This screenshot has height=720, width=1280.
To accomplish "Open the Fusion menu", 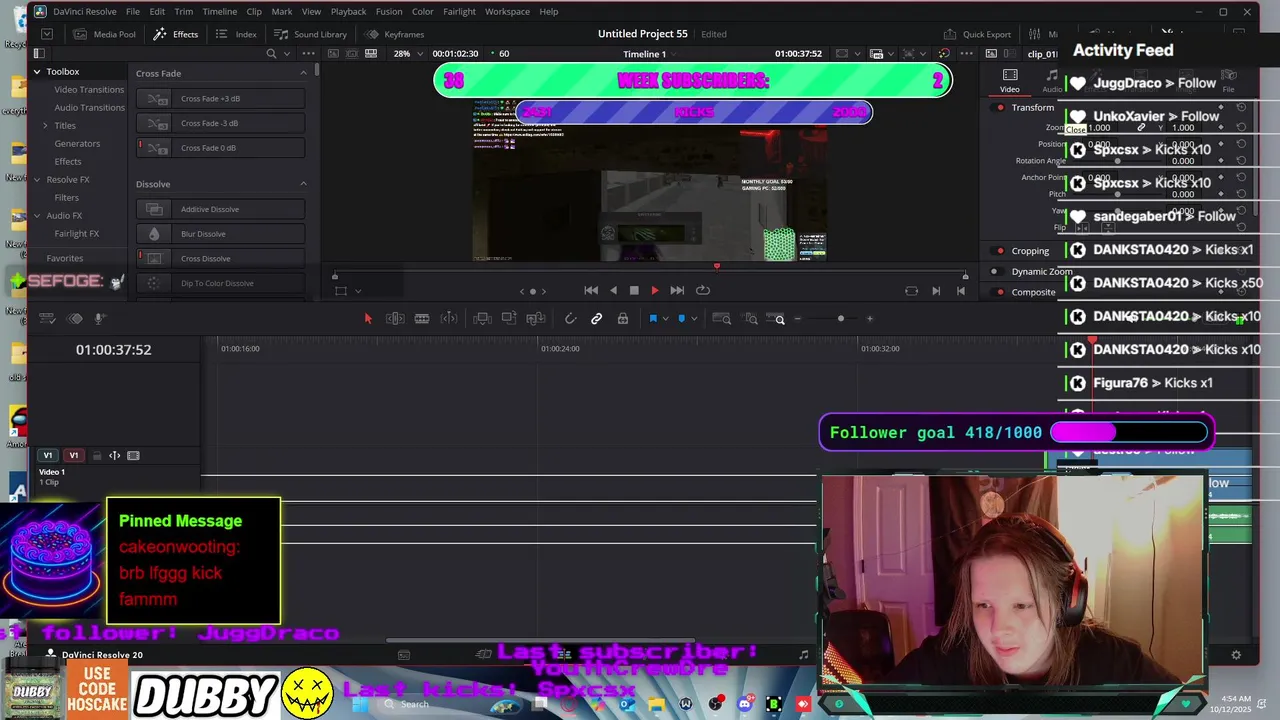I will pos(389,11).
